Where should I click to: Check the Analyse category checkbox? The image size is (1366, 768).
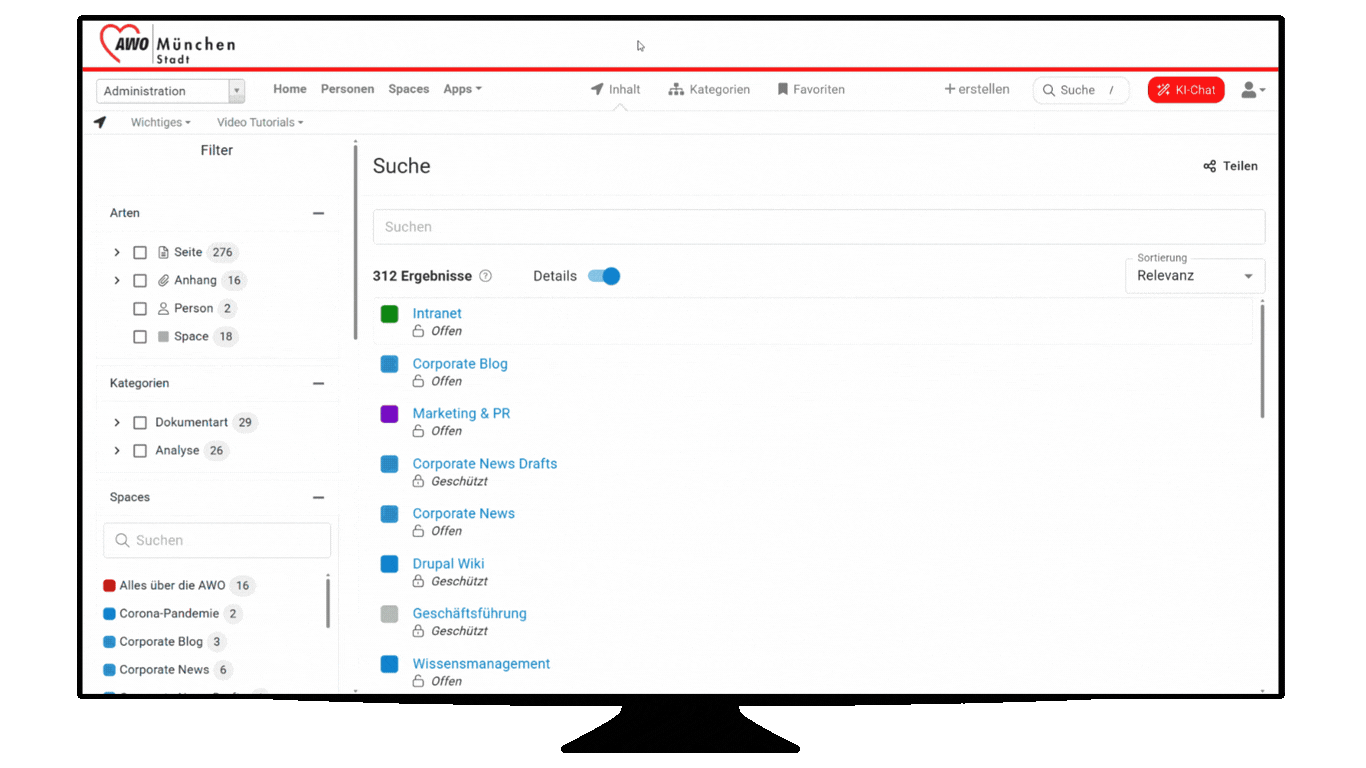pos(140,451)
